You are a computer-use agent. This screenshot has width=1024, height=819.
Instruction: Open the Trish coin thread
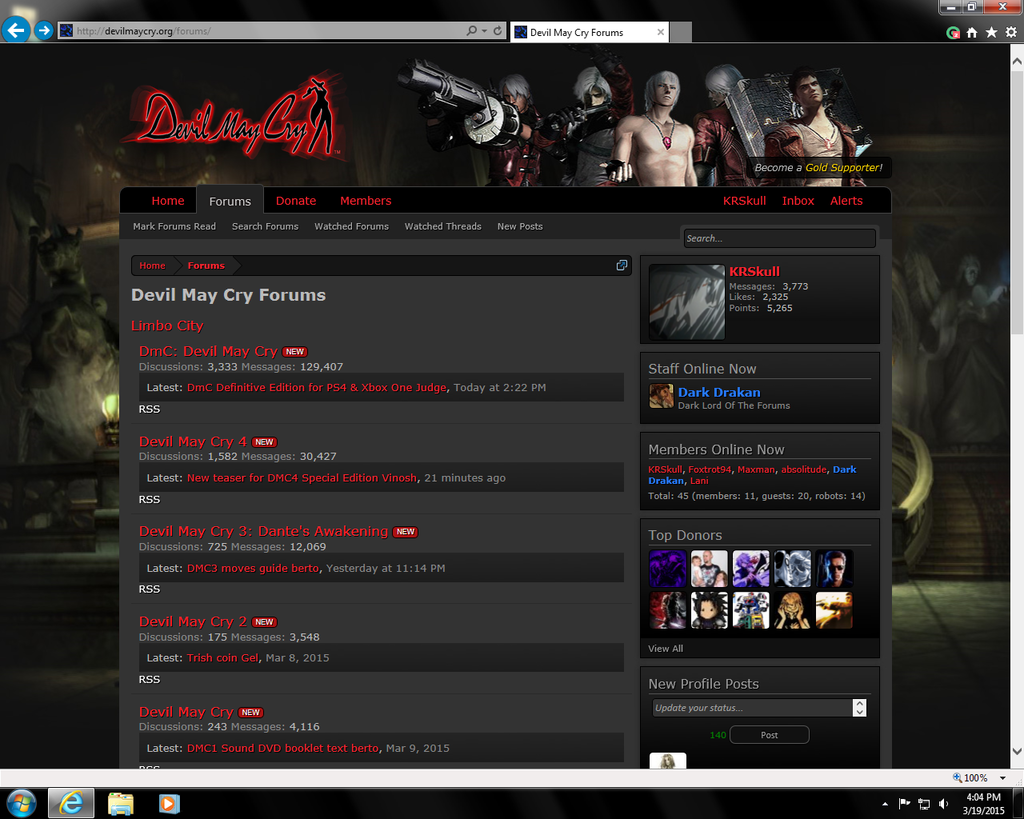[x=223, y=658]
